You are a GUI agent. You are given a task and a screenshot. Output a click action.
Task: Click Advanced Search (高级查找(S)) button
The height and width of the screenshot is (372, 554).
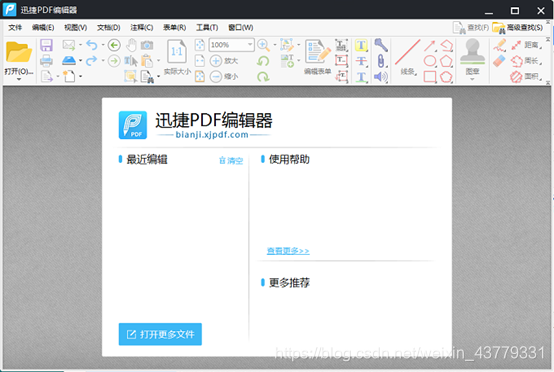pos(518,28)
